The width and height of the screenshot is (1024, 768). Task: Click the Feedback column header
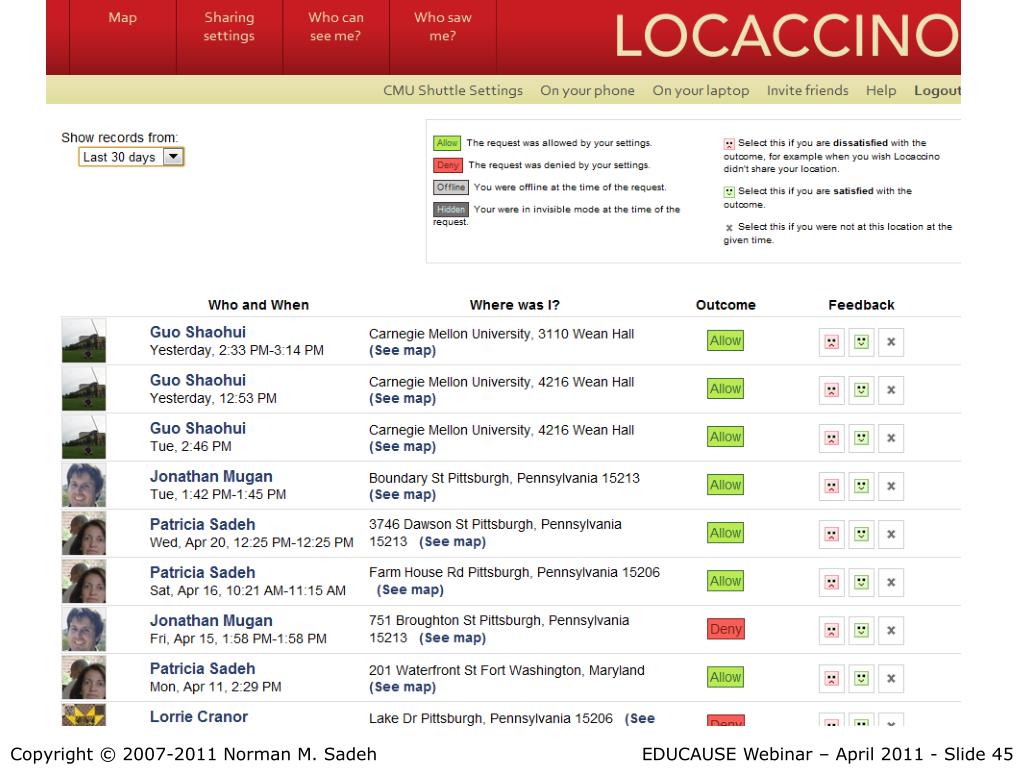pos(861,305)
